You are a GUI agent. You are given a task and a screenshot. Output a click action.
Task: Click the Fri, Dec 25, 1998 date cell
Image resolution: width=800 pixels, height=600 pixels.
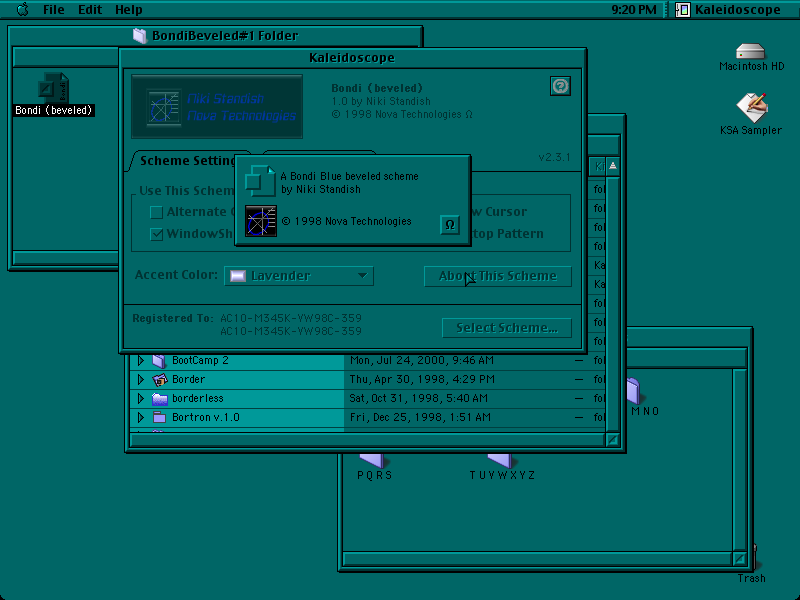420,417
